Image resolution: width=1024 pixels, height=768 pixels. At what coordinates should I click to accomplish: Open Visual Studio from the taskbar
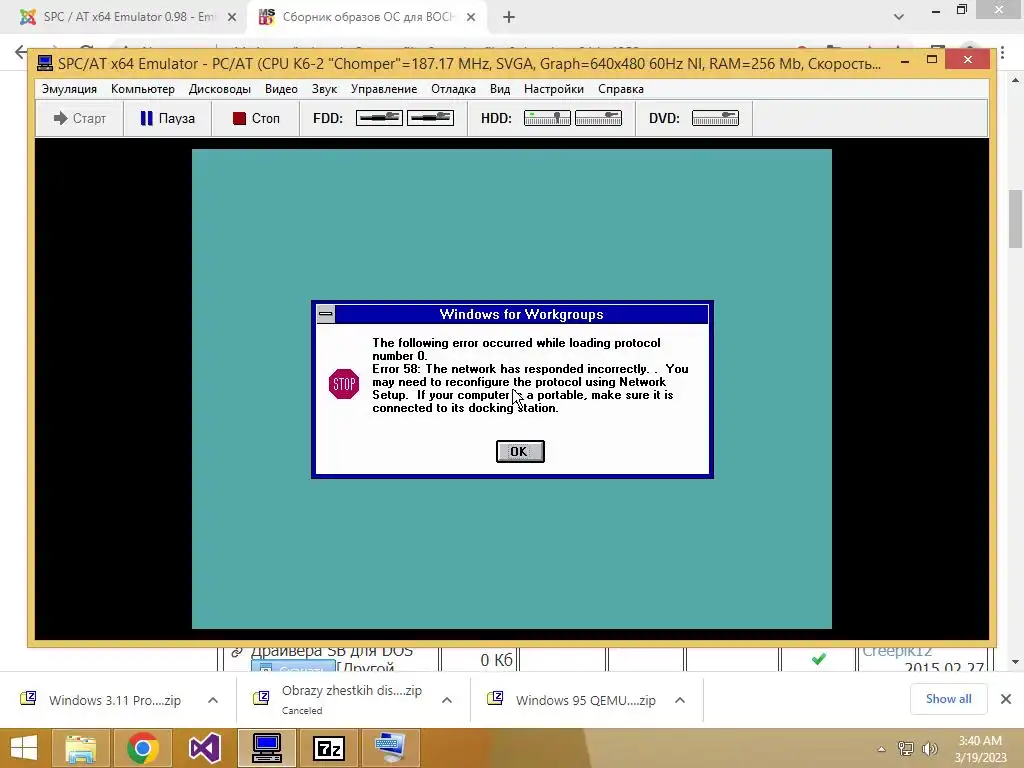pyautogui.click(x=204, y=748)
